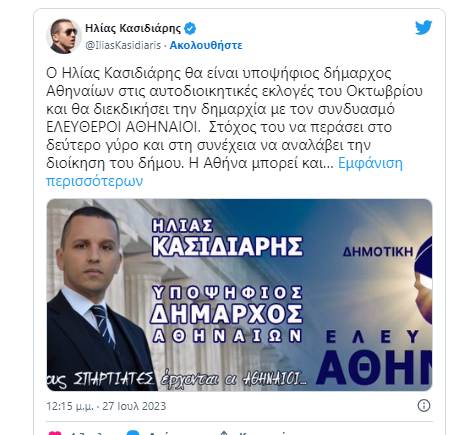This screenshot has height=435, width=462.
Task: Follow via the Ακολουθήστε link
Action: 206,45
